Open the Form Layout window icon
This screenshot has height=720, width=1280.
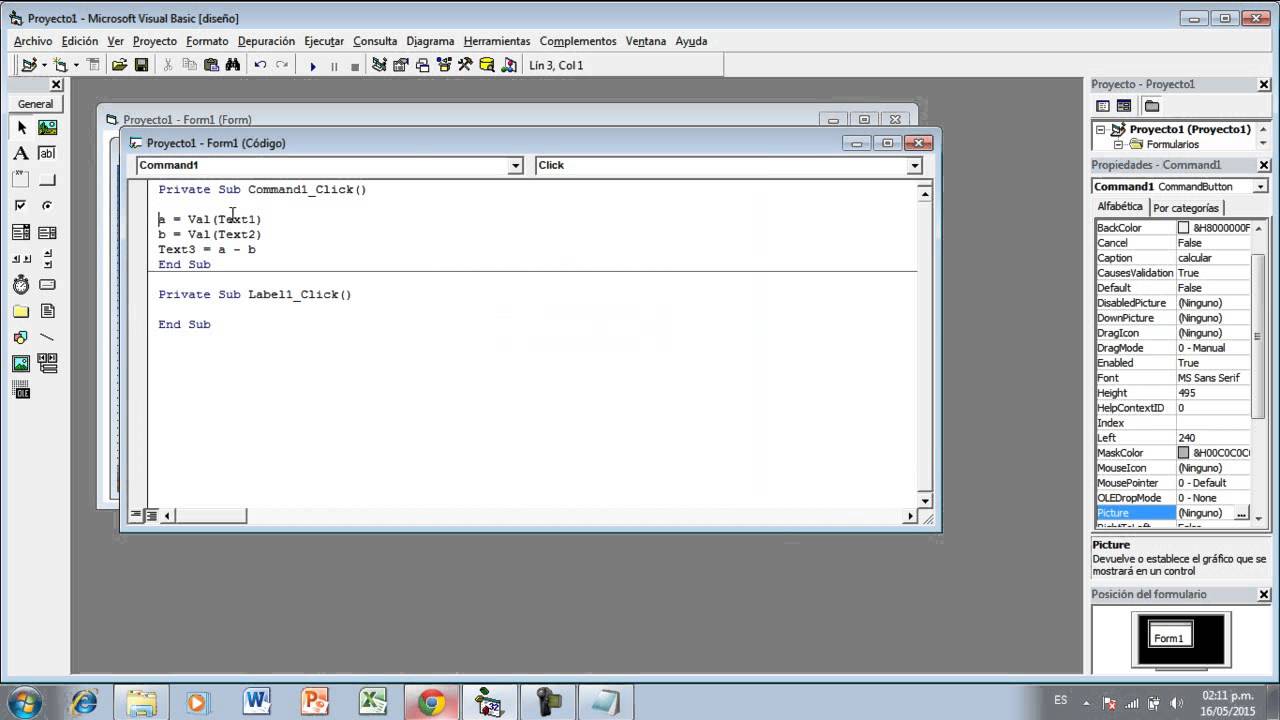(422, 65)
